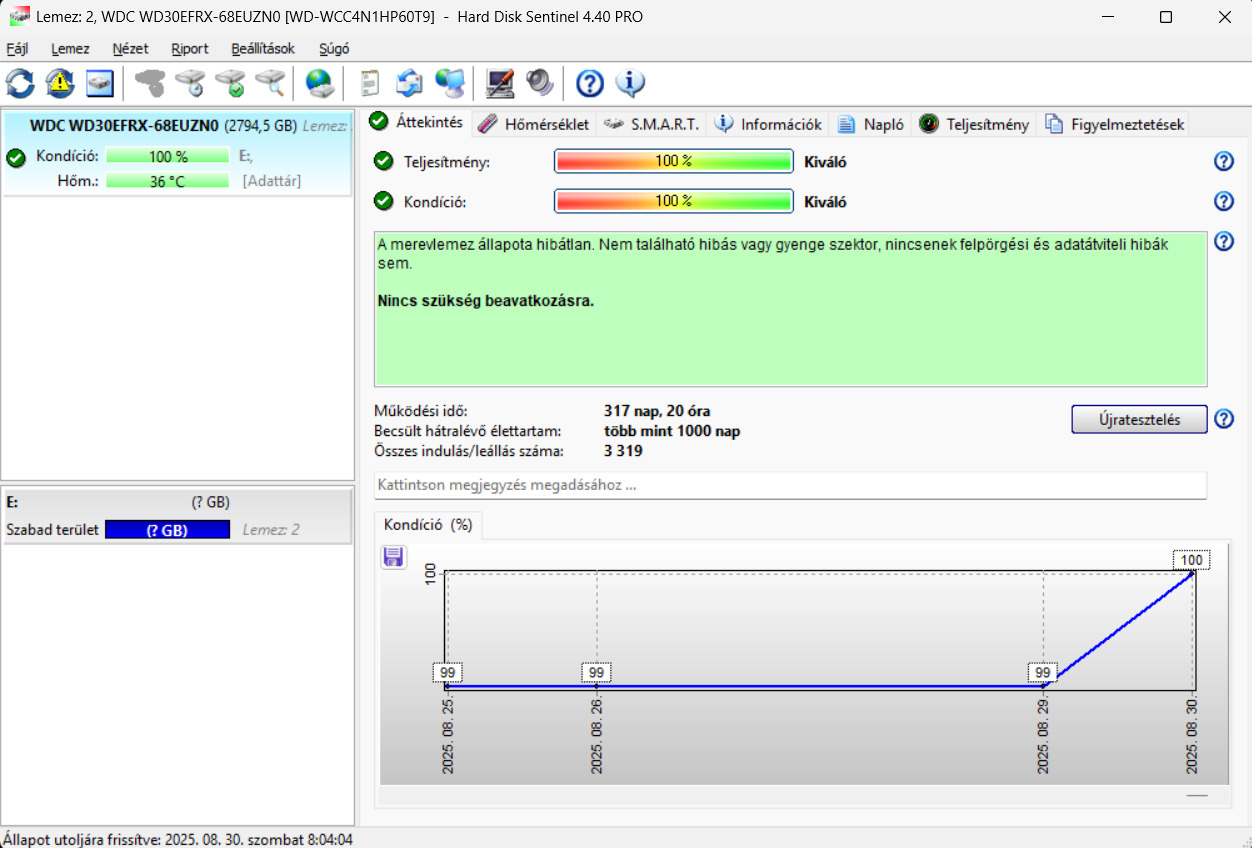The image size is (1252, 848).
Task: Click the 317 nap, 20 óra value
Action: coord(657,411)
